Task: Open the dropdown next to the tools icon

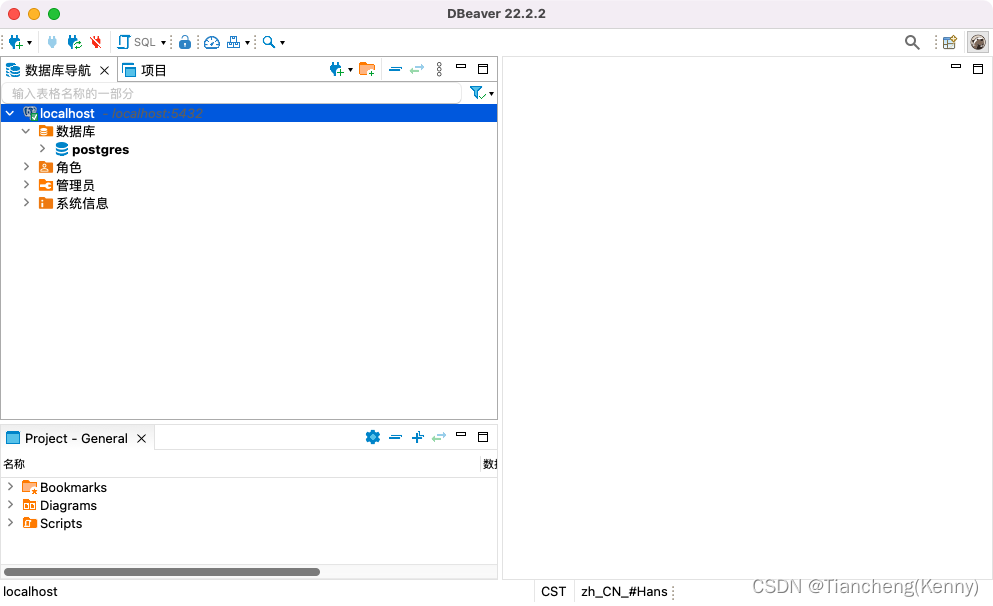Action: [248, 43]
